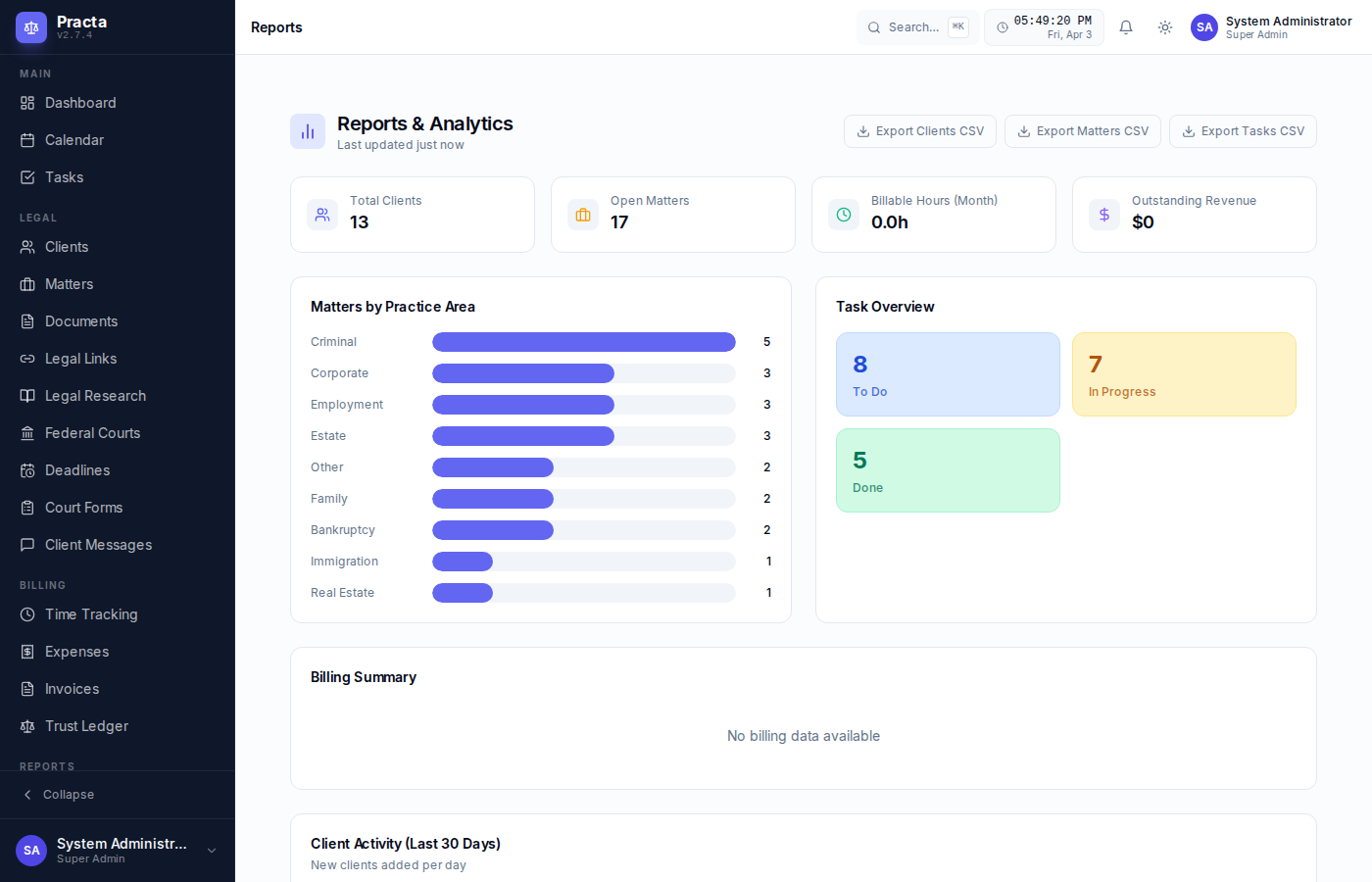Select Matters in the sidebar
The width and height of the screenshot is (1372, 882).
click(118, 284)
